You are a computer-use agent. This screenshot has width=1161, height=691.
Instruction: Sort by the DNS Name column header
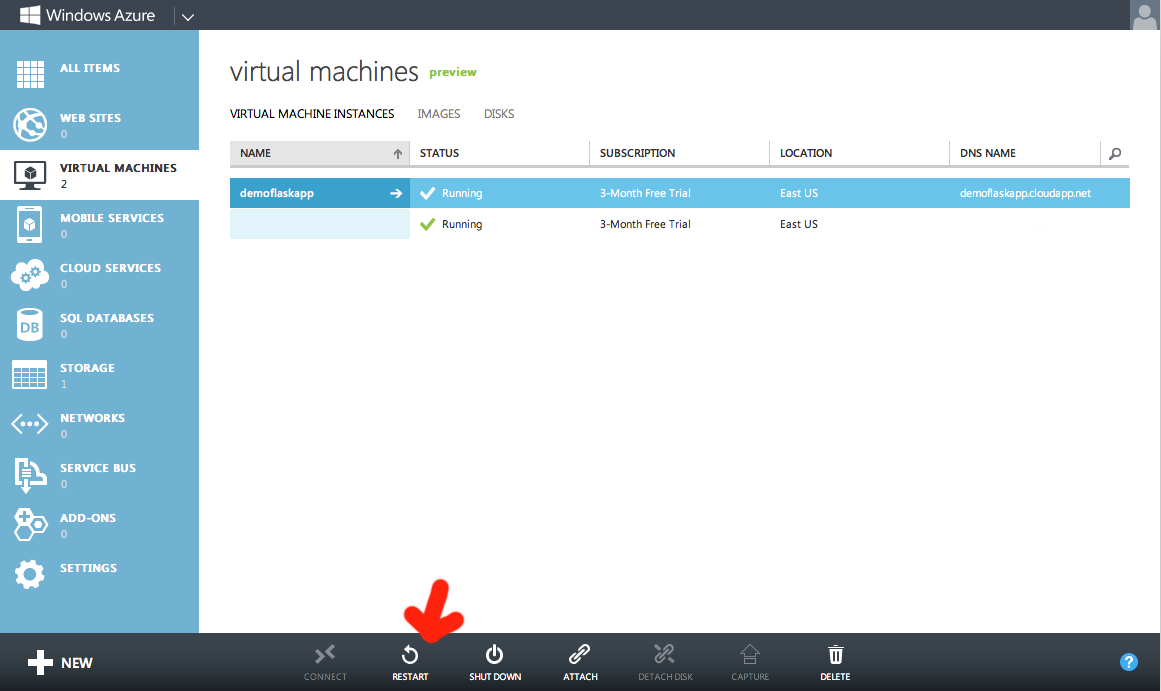click(1025, 153)
